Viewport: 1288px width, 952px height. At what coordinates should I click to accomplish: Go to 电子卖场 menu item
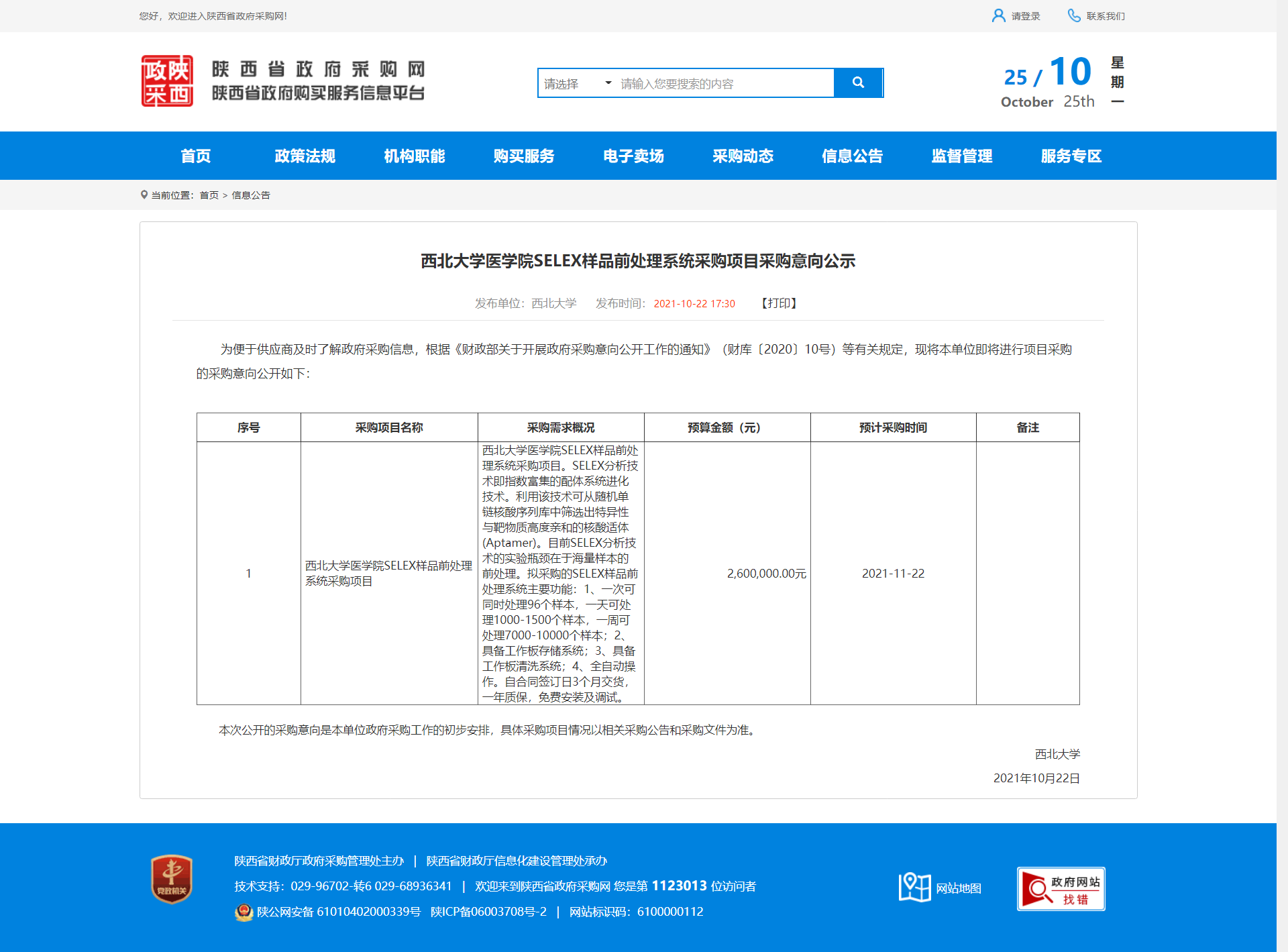(x=633, y=156)
